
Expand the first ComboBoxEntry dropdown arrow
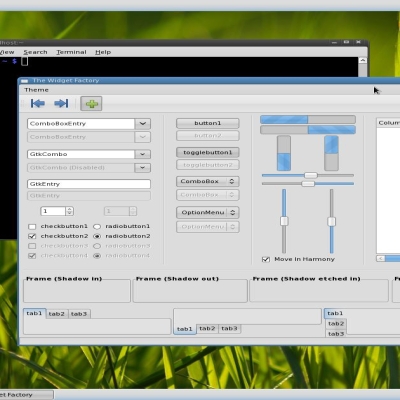pos(143,124)
